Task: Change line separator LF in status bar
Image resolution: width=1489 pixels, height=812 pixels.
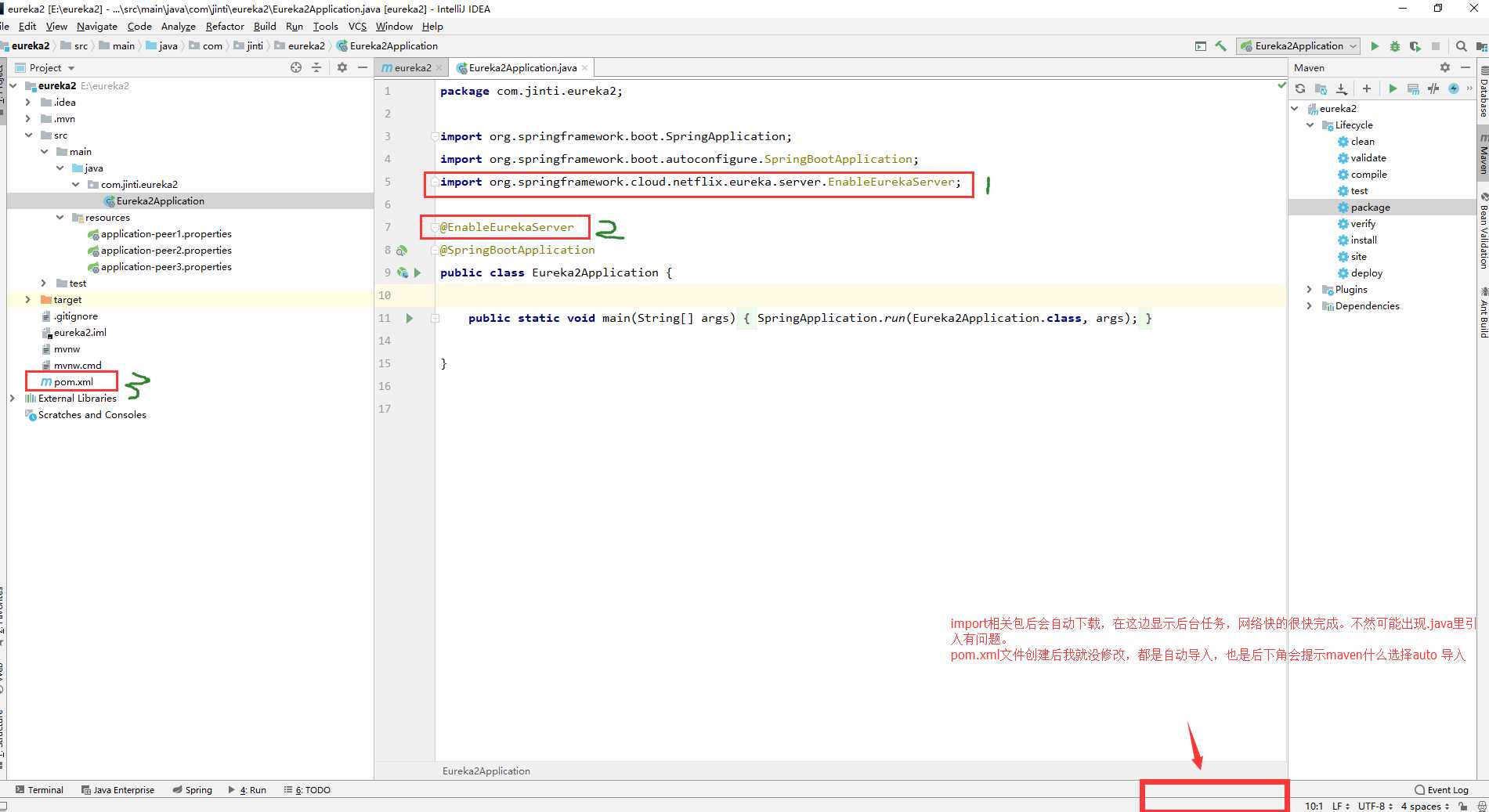Action: (1341, 806)
